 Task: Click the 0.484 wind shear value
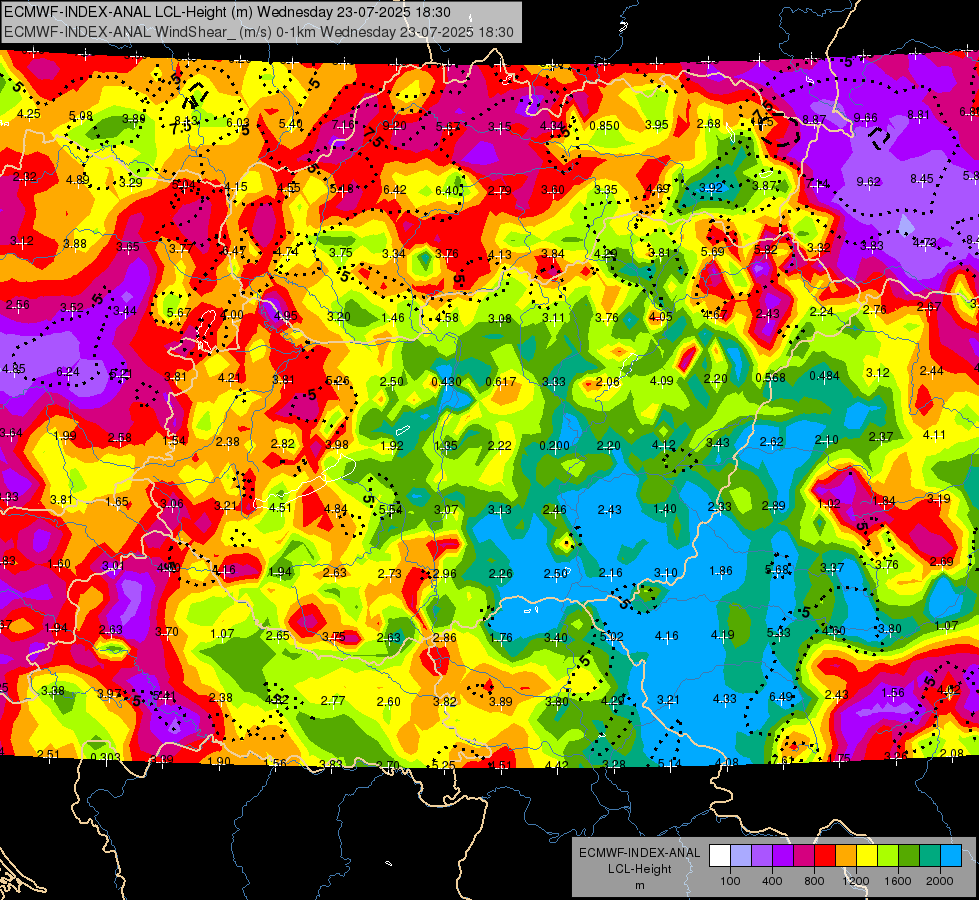[x=824, y=375]
